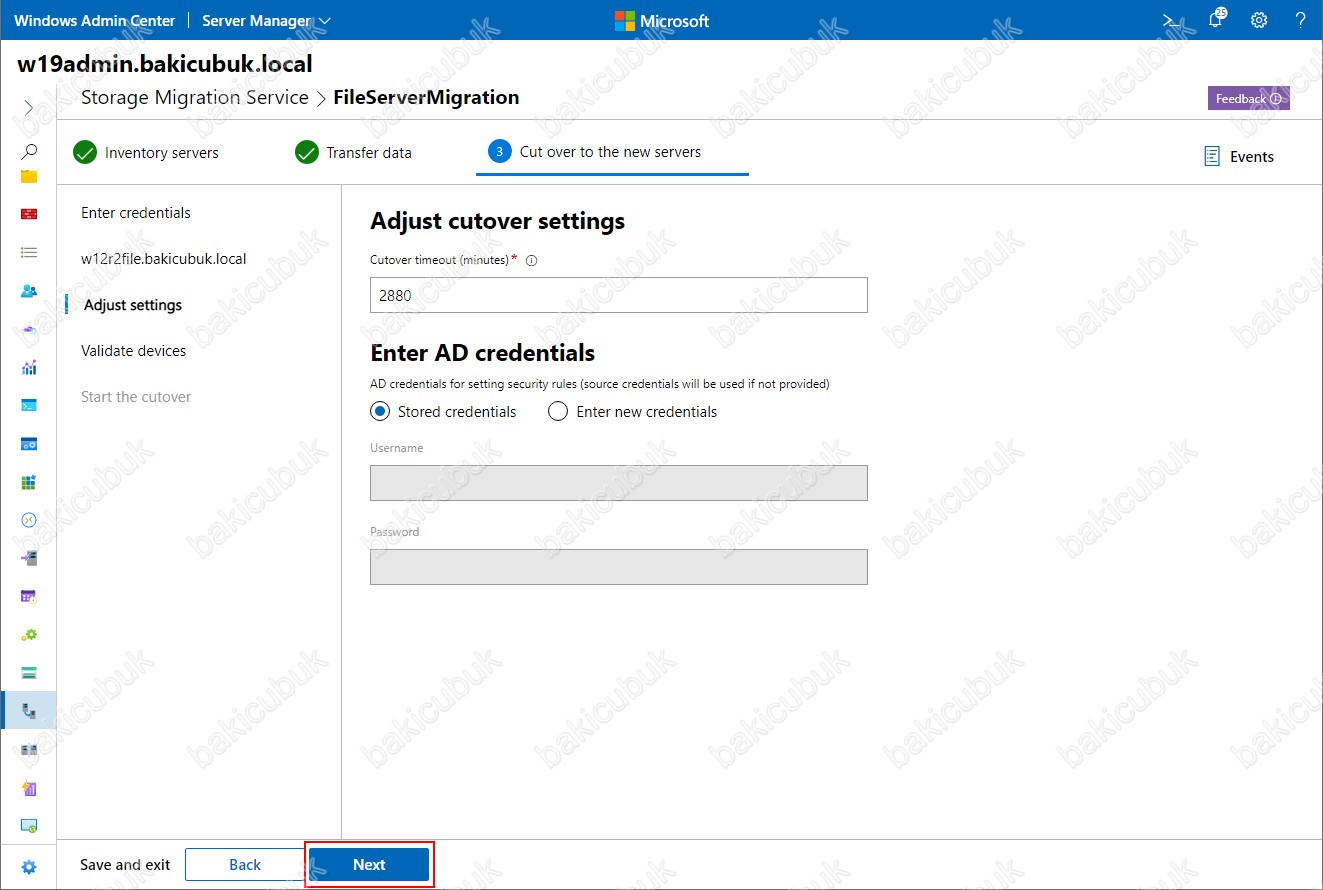Open the Networks tool icon
Viewport: 1323px width, 890px height.
point(29,329)
